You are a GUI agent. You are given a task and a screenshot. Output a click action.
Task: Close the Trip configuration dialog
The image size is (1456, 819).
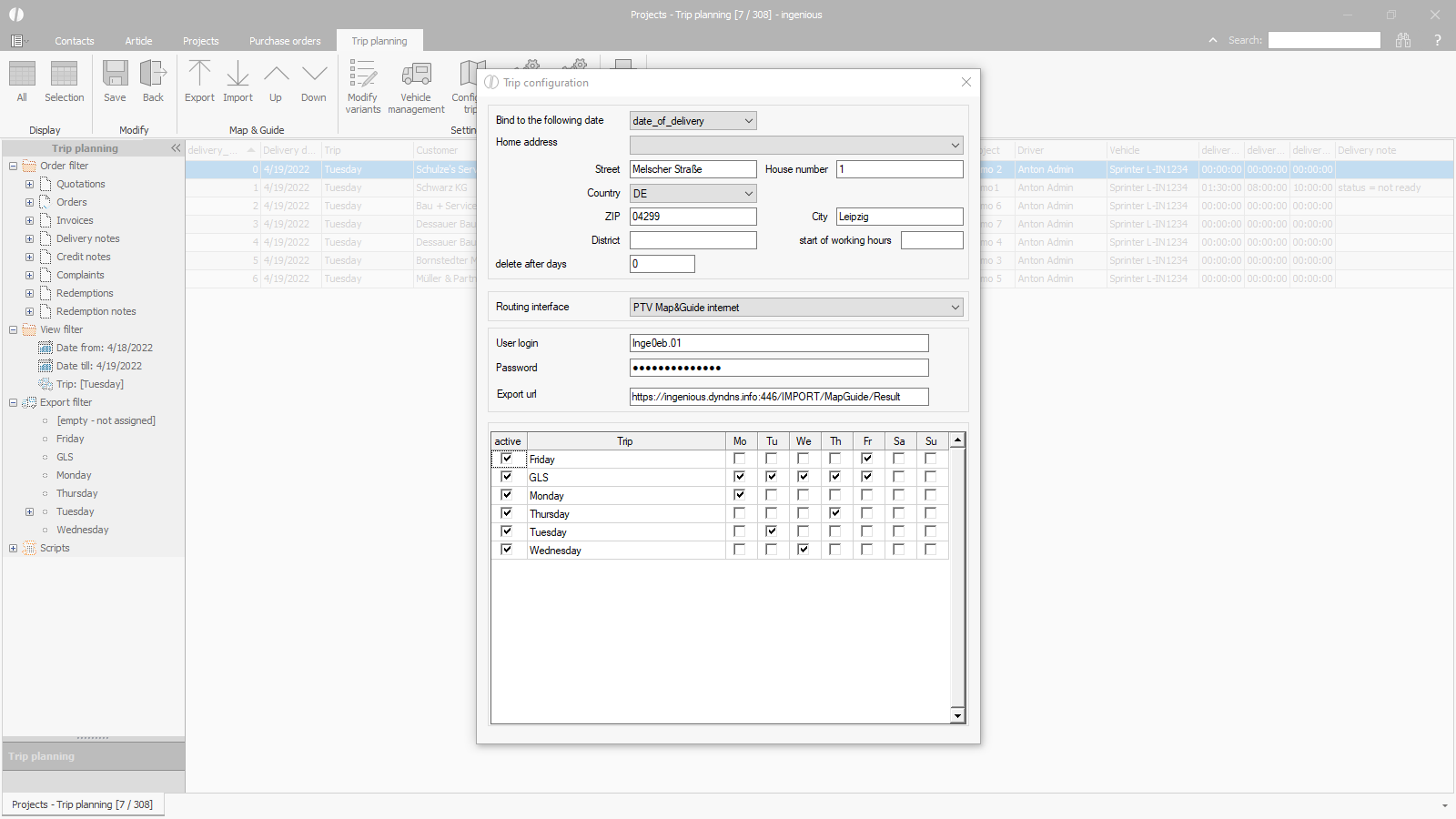(x=966, y=82)
